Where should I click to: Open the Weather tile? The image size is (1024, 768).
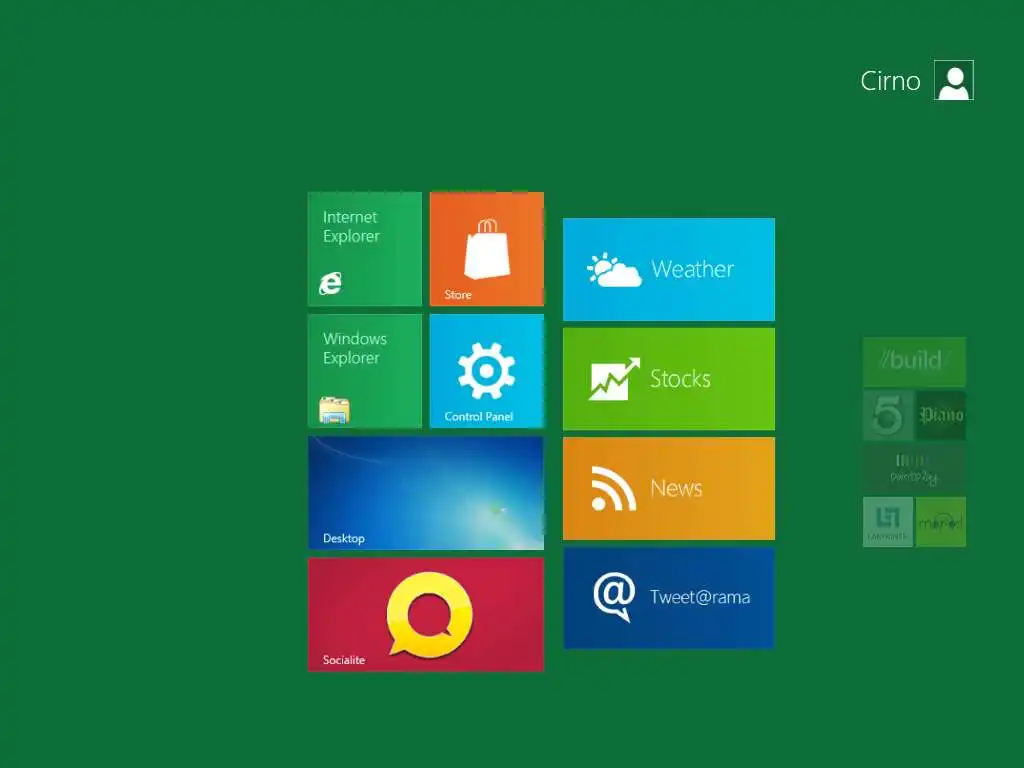(669, 269)
